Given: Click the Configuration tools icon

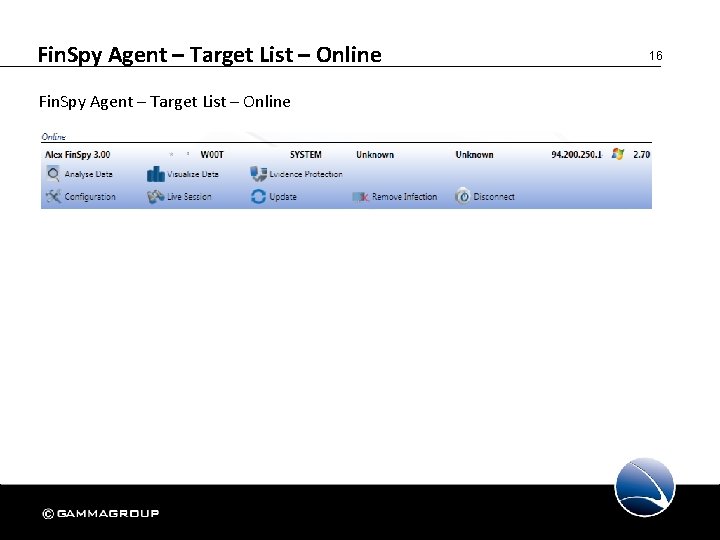Looking at the screenshot, I should click(53, 197).
